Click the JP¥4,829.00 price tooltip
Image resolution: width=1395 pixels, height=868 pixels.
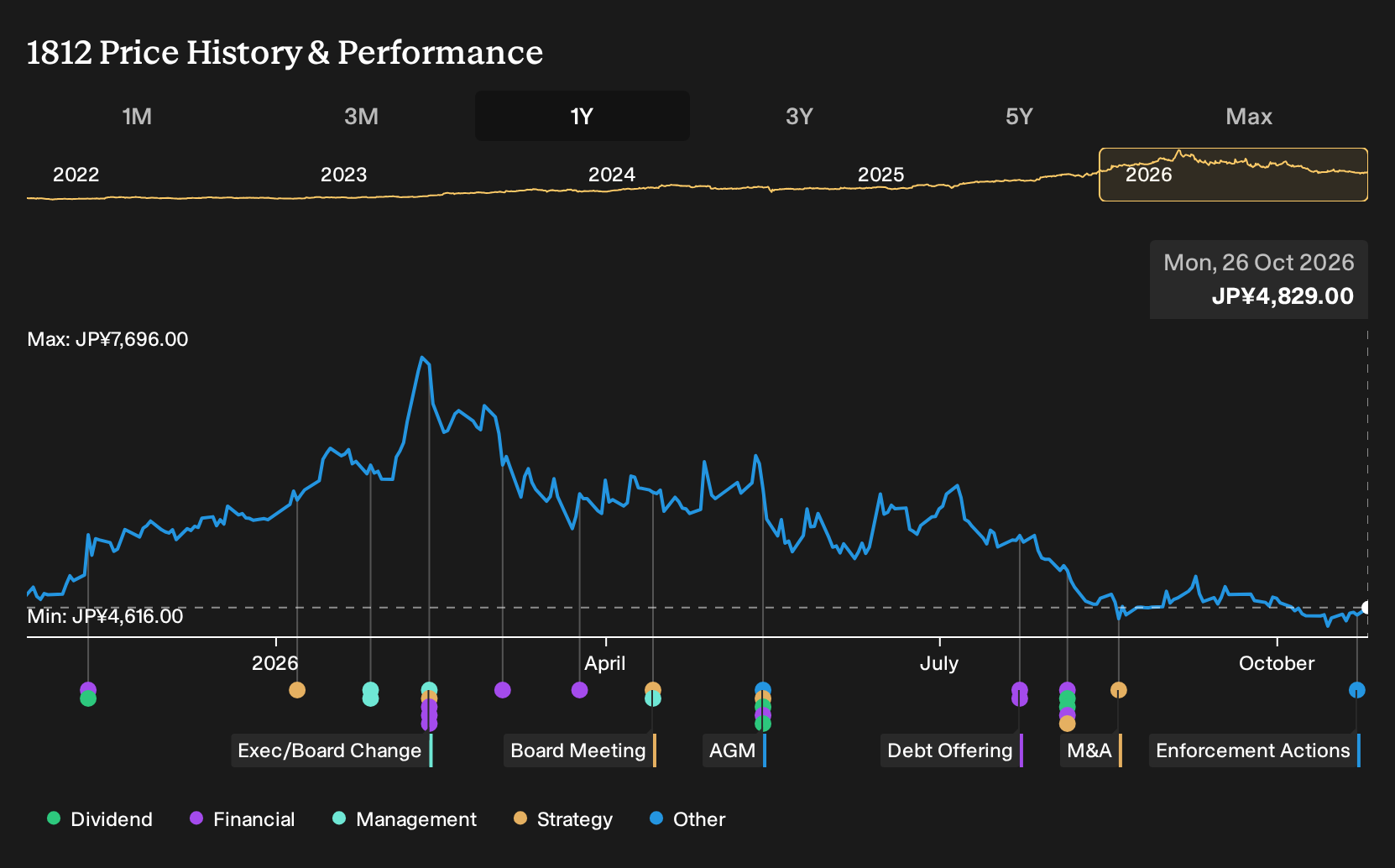[1259, 280]
